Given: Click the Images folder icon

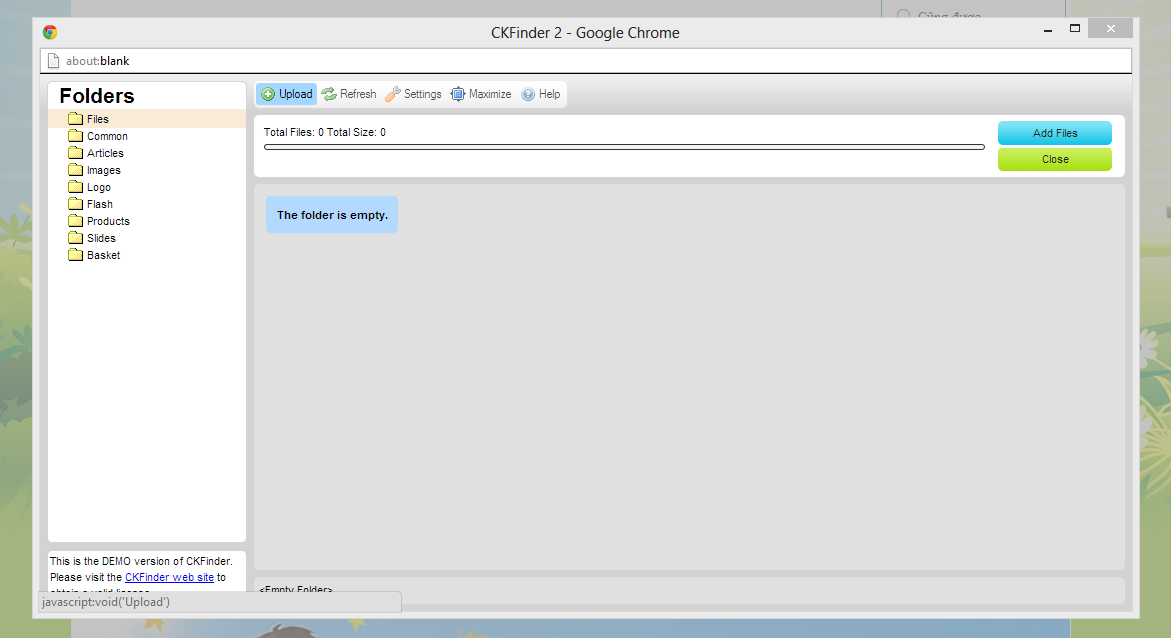Looking at the screenshot, I should (75, 170).
